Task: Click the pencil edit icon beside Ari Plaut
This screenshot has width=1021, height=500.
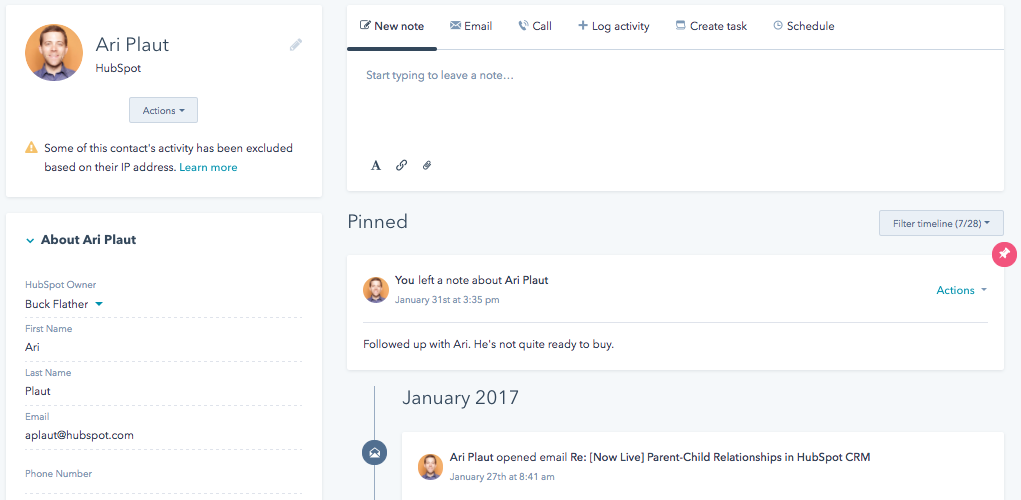Action: coord(296,45)
